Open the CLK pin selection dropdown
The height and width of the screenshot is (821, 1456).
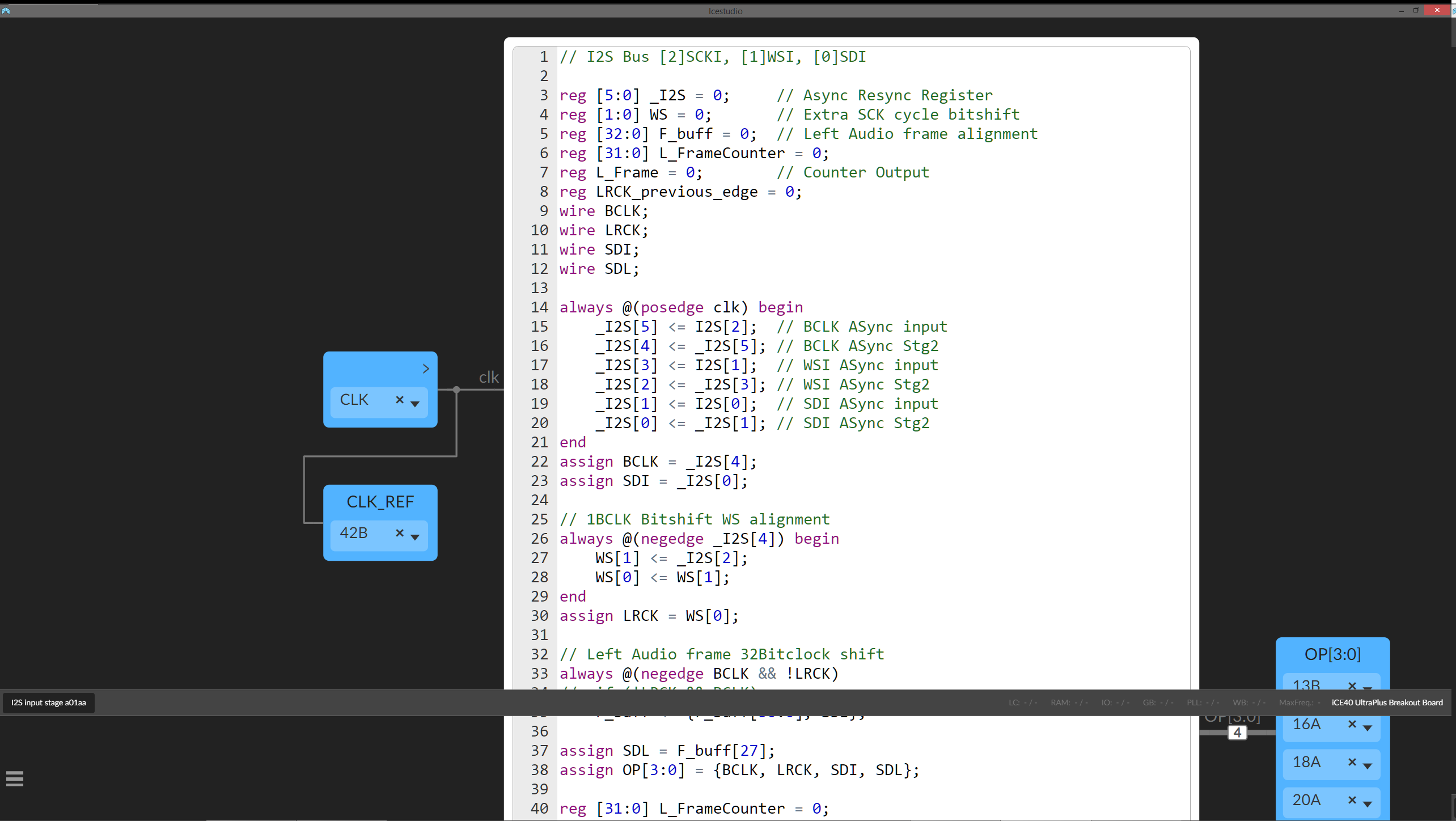417,404
